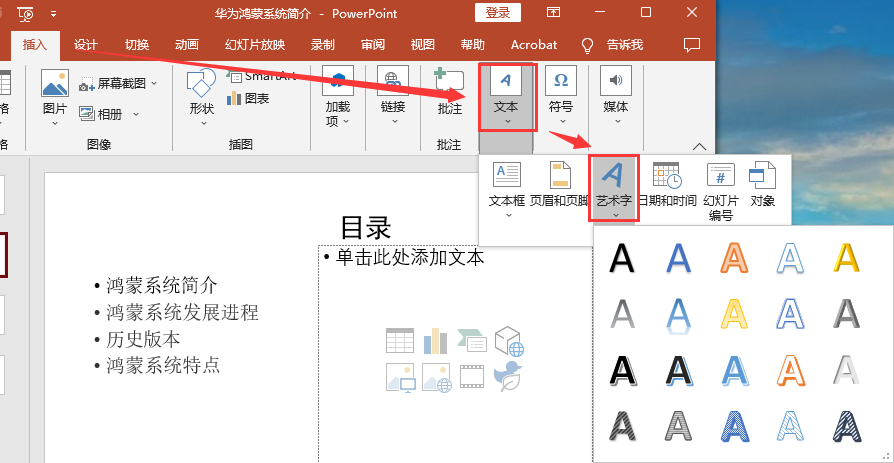Viewport: 894px width, 463px height.
Task: Click the Sign in (登录) button
Action: pos(497,13)
